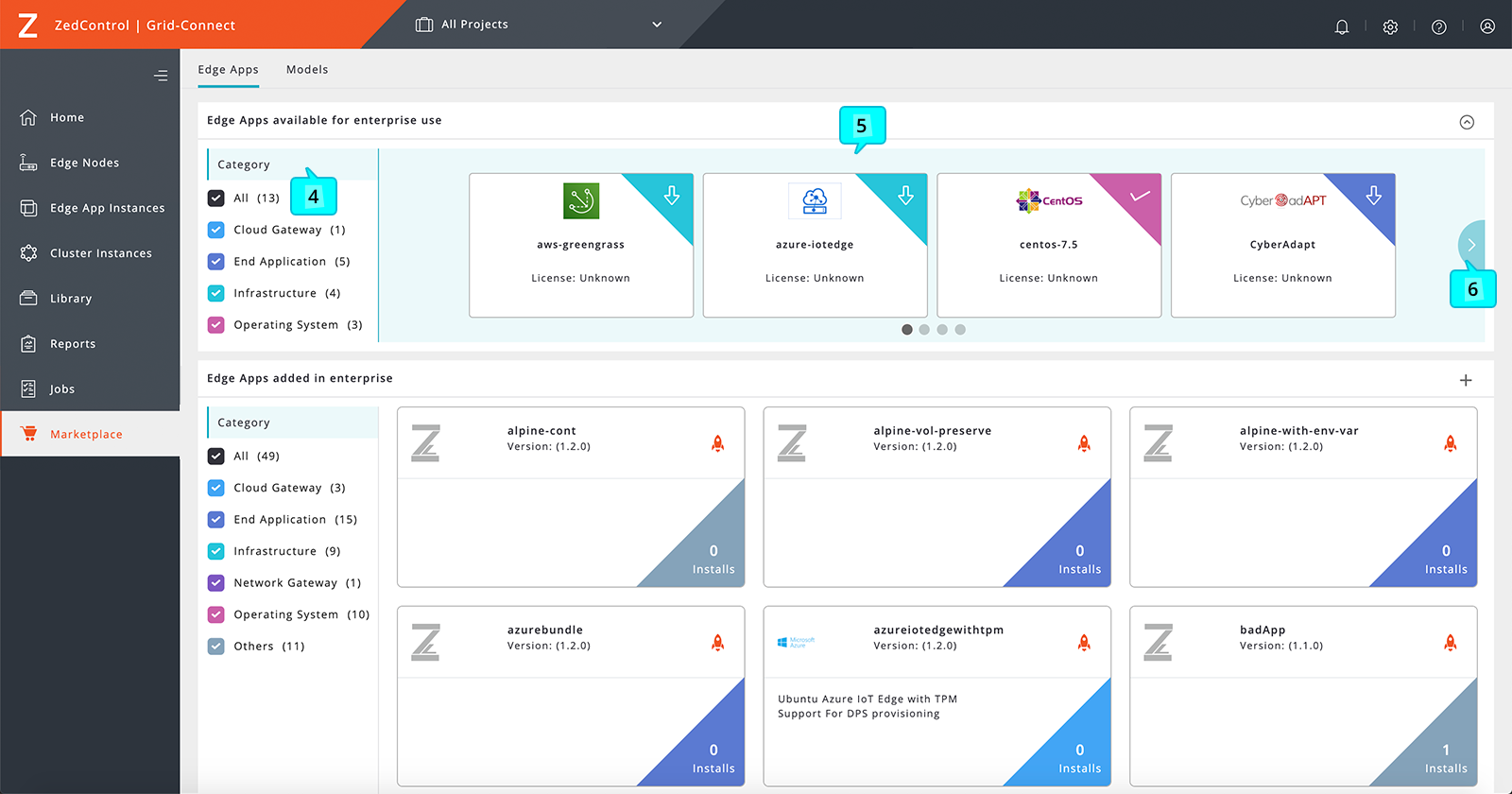Select the third carousel page dot
This screenshot has width=1512, height=794.
pyautogui.click(x=942, y=330)
